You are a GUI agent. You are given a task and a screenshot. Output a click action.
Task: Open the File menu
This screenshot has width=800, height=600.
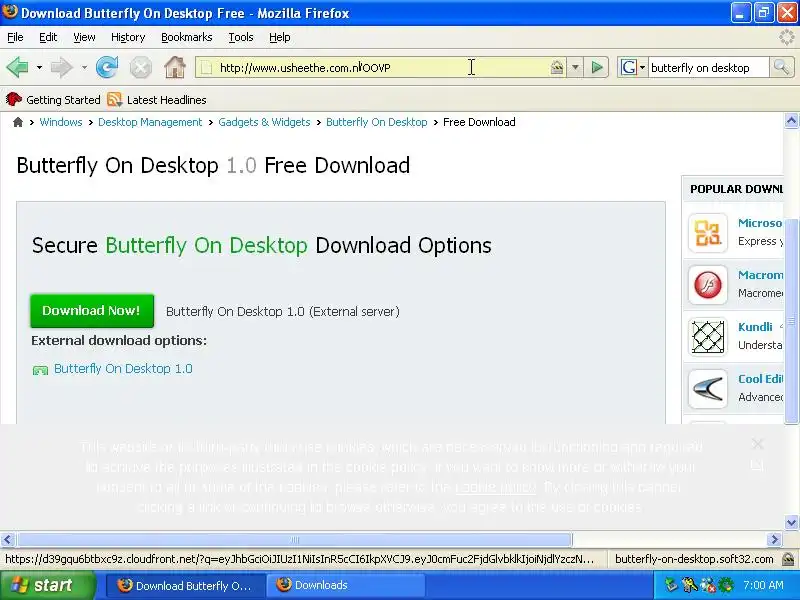[15, 37]
